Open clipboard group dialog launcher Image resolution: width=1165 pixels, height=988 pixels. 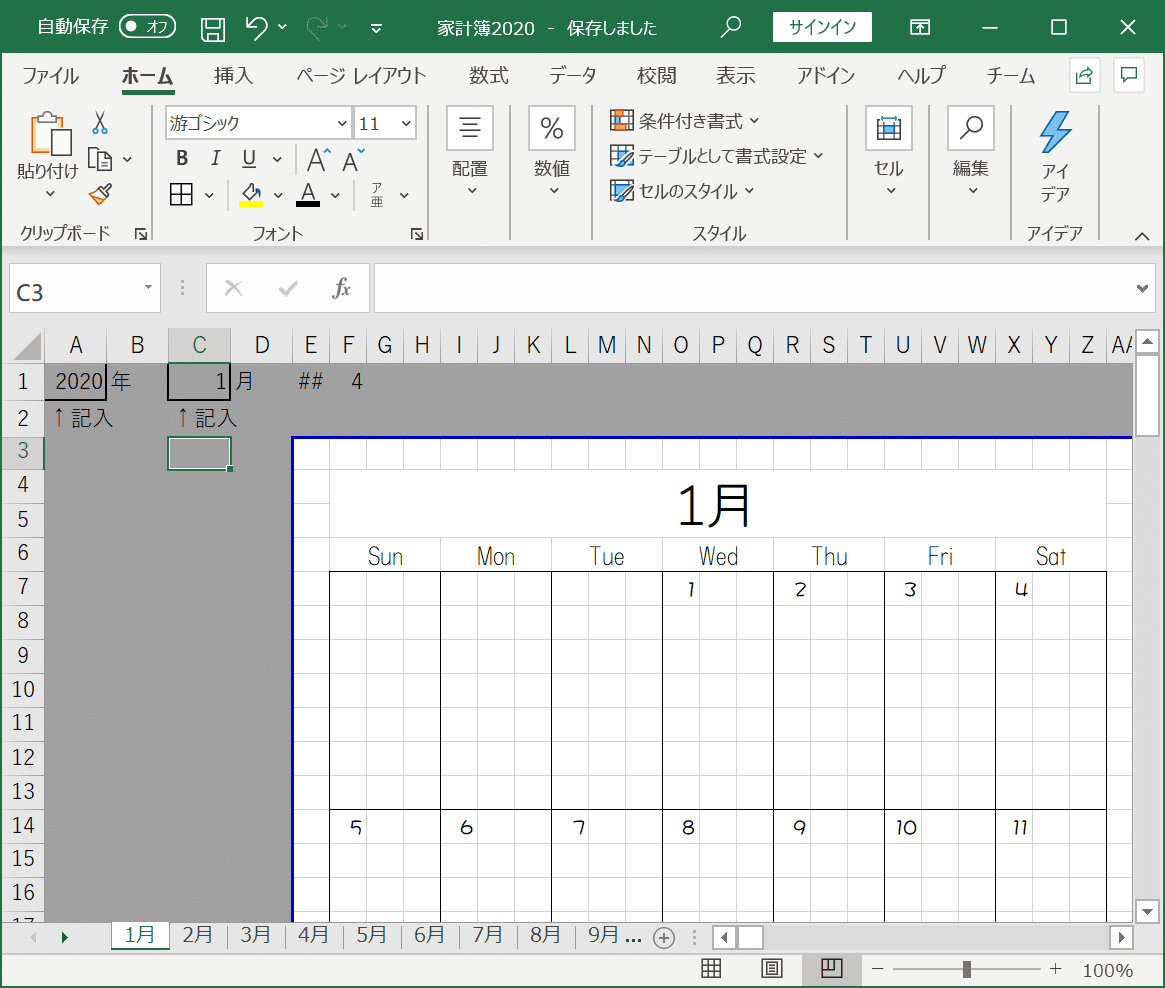140,234
